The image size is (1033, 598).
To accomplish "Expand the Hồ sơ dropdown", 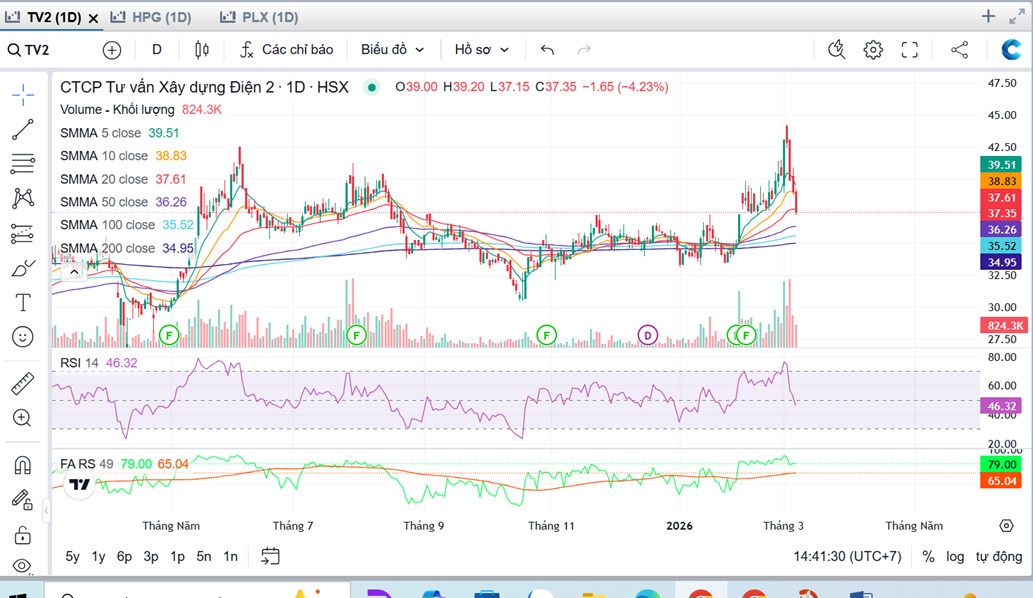I will tap(482, 50).
